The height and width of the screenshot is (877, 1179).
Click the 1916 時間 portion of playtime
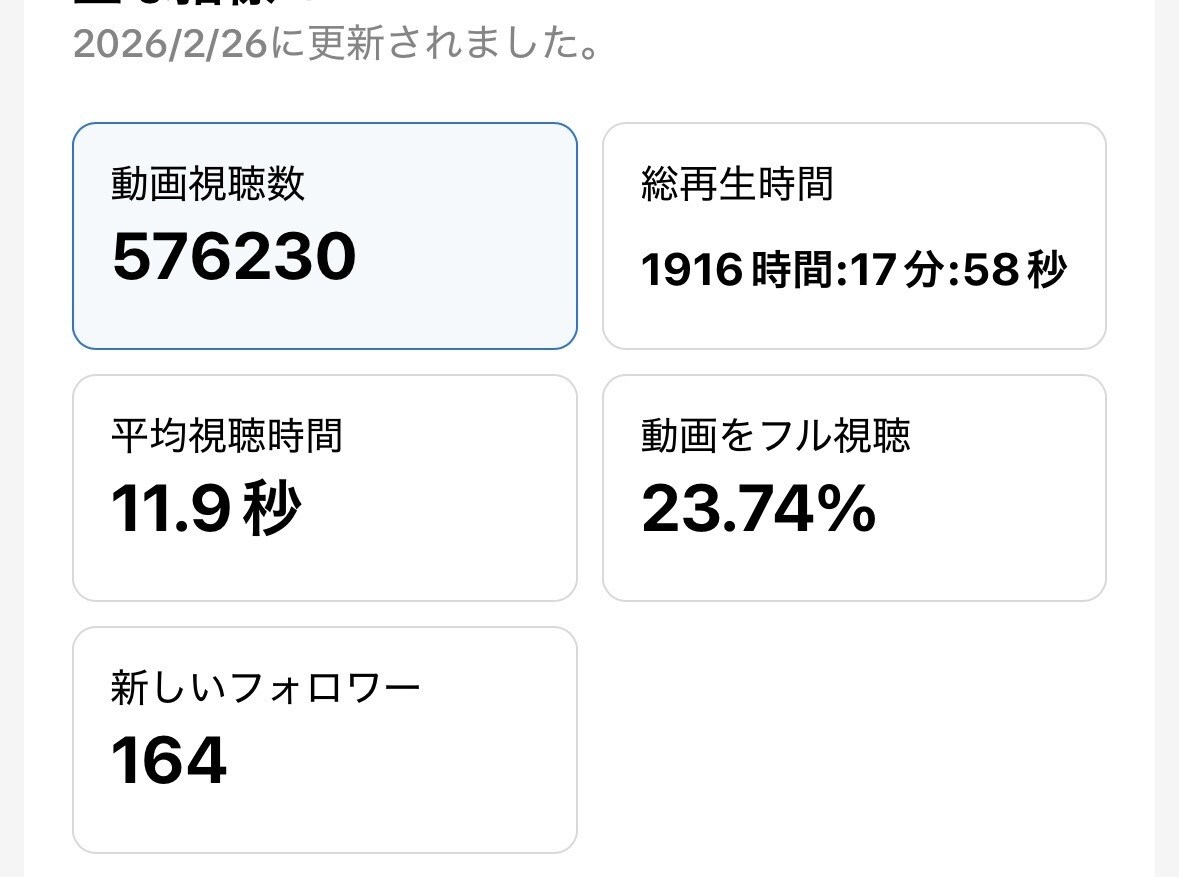(735, 270)
